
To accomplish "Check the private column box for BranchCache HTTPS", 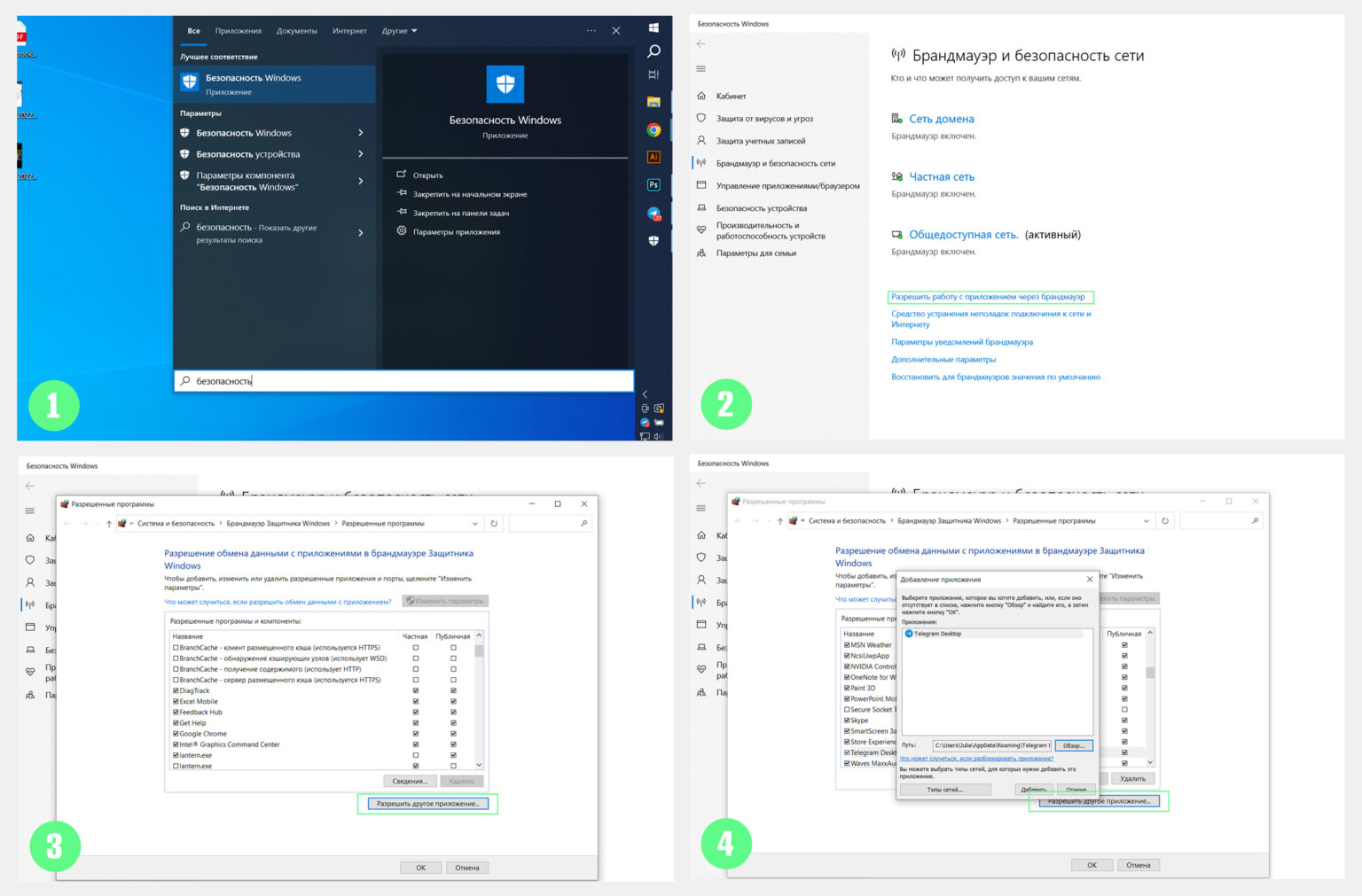I will (x=415, y=648).
